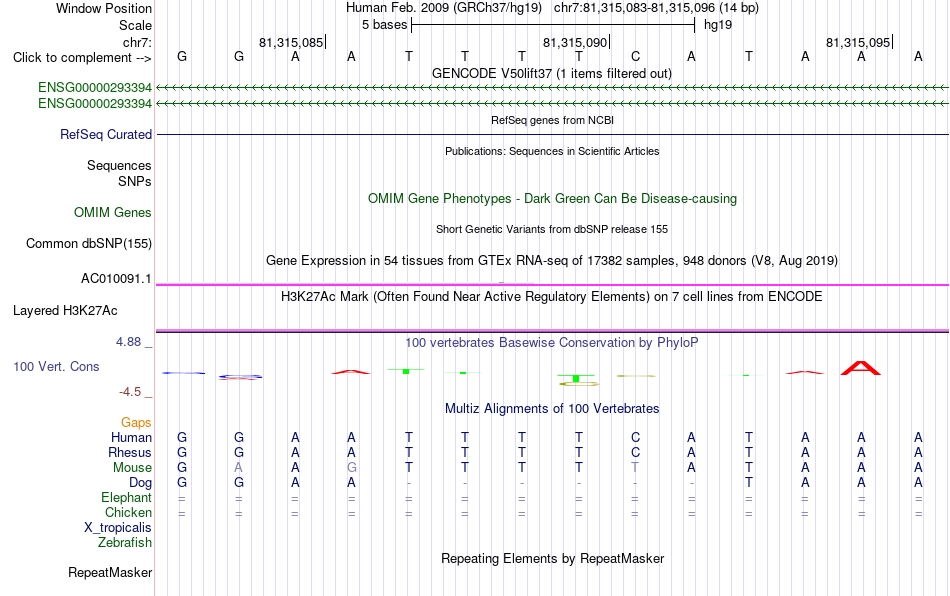The height and width of the screenshot is (596, 950).
Task: Click the second ENSG00000293394 gene label
Action: click(x=95, y=104)
